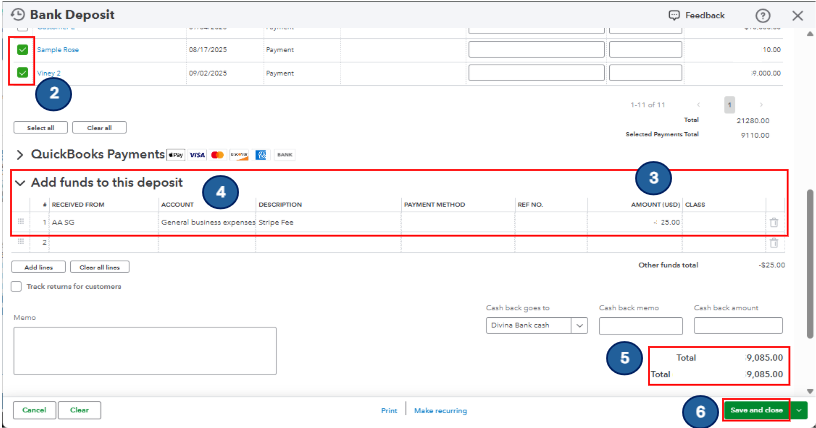Click the vertical scrollbar thumb

[x=810, y=264]
